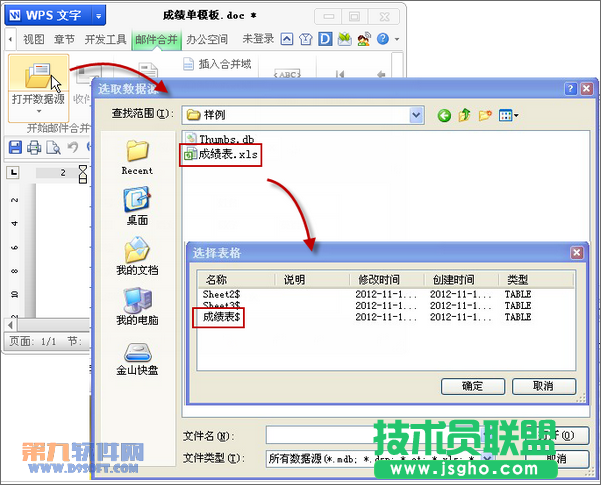
Task: Click the undo arrow icon
Action: [x=73, y=147]
